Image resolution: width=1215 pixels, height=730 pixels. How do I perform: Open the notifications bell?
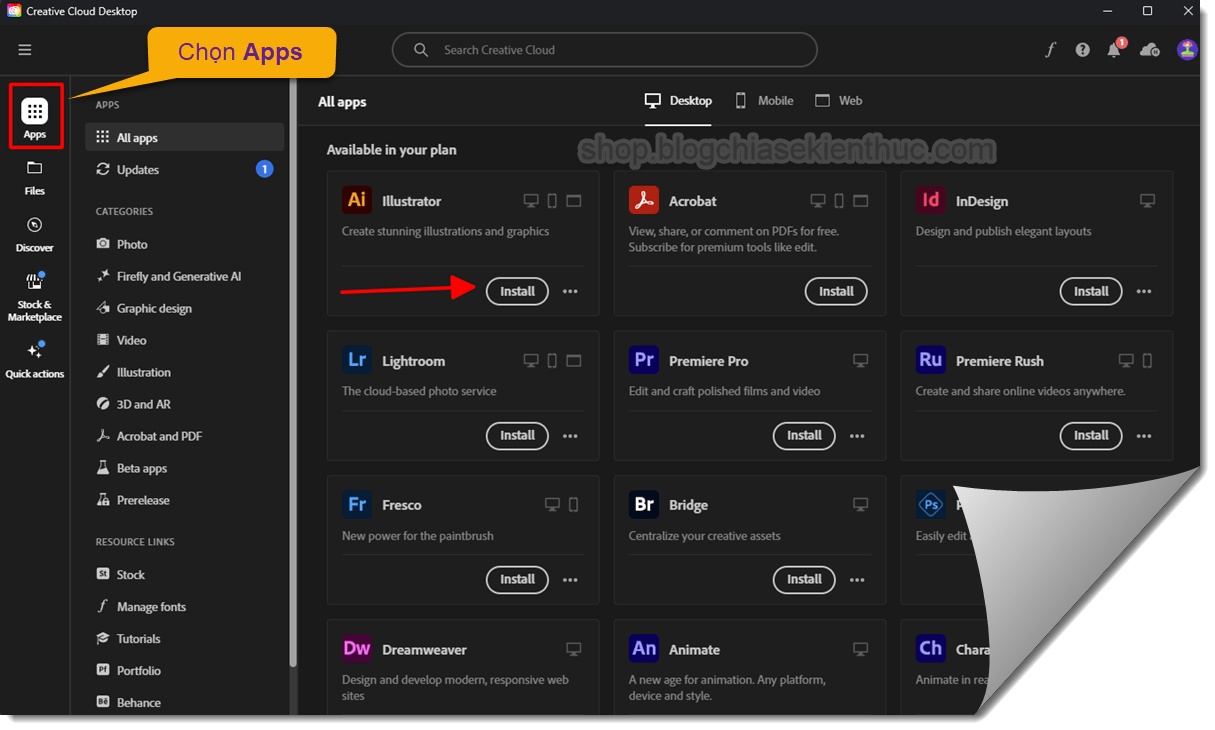1115,50
